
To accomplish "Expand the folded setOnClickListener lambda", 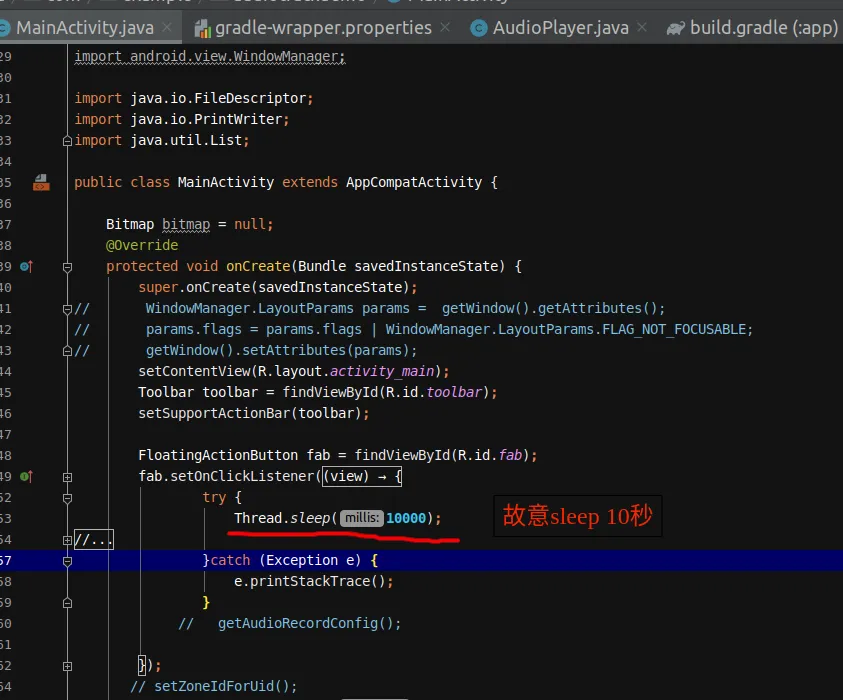I will tap(67, 477).
